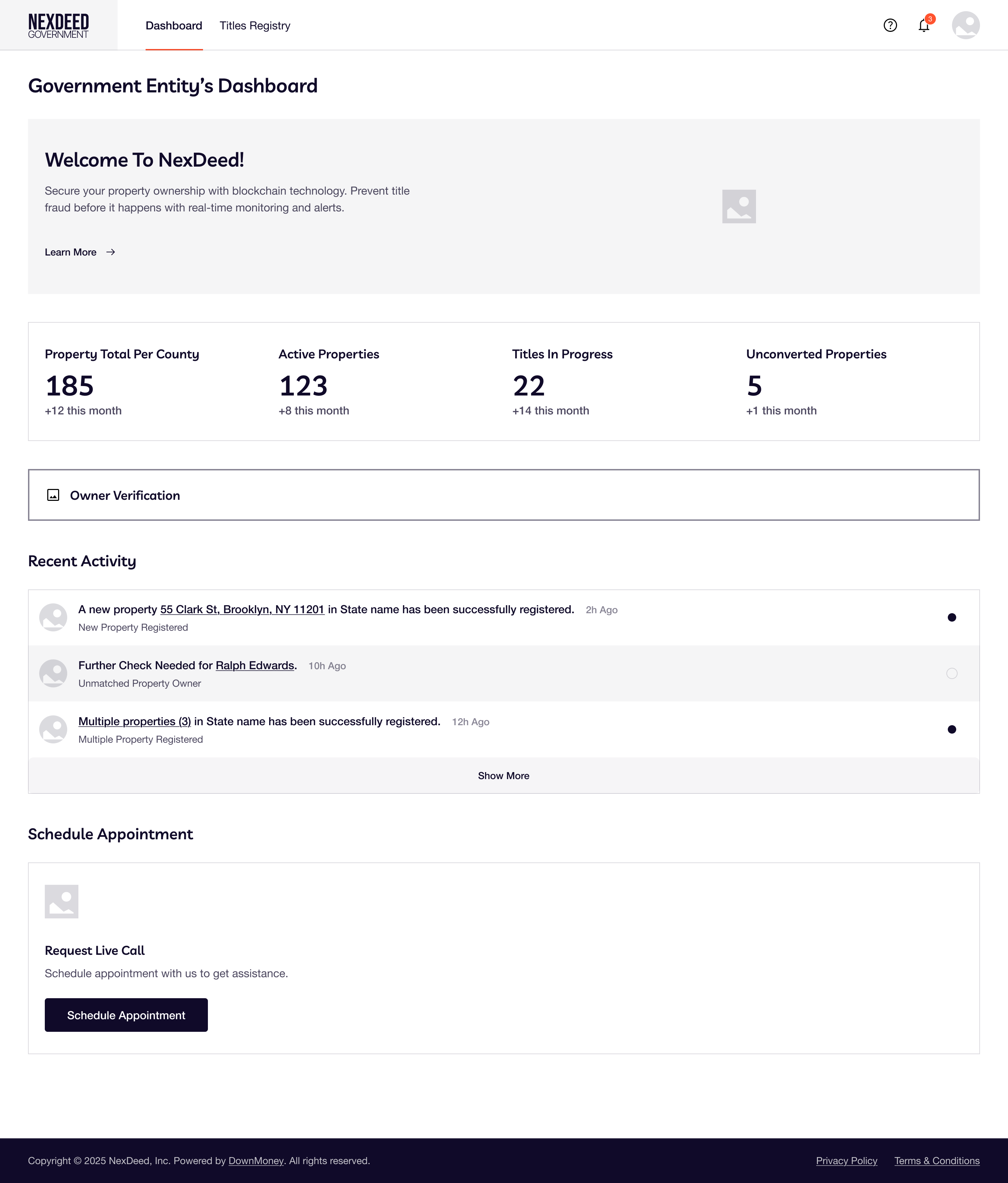Click the Request Live Call image placeholder
1008x1183 pixels.
tap(62, 902)
